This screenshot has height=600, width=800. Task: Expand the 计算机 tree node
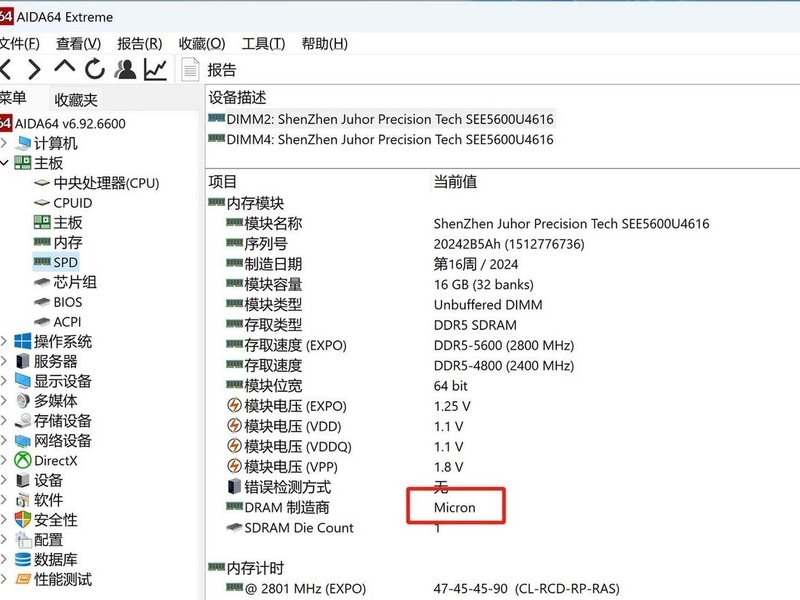4,143
